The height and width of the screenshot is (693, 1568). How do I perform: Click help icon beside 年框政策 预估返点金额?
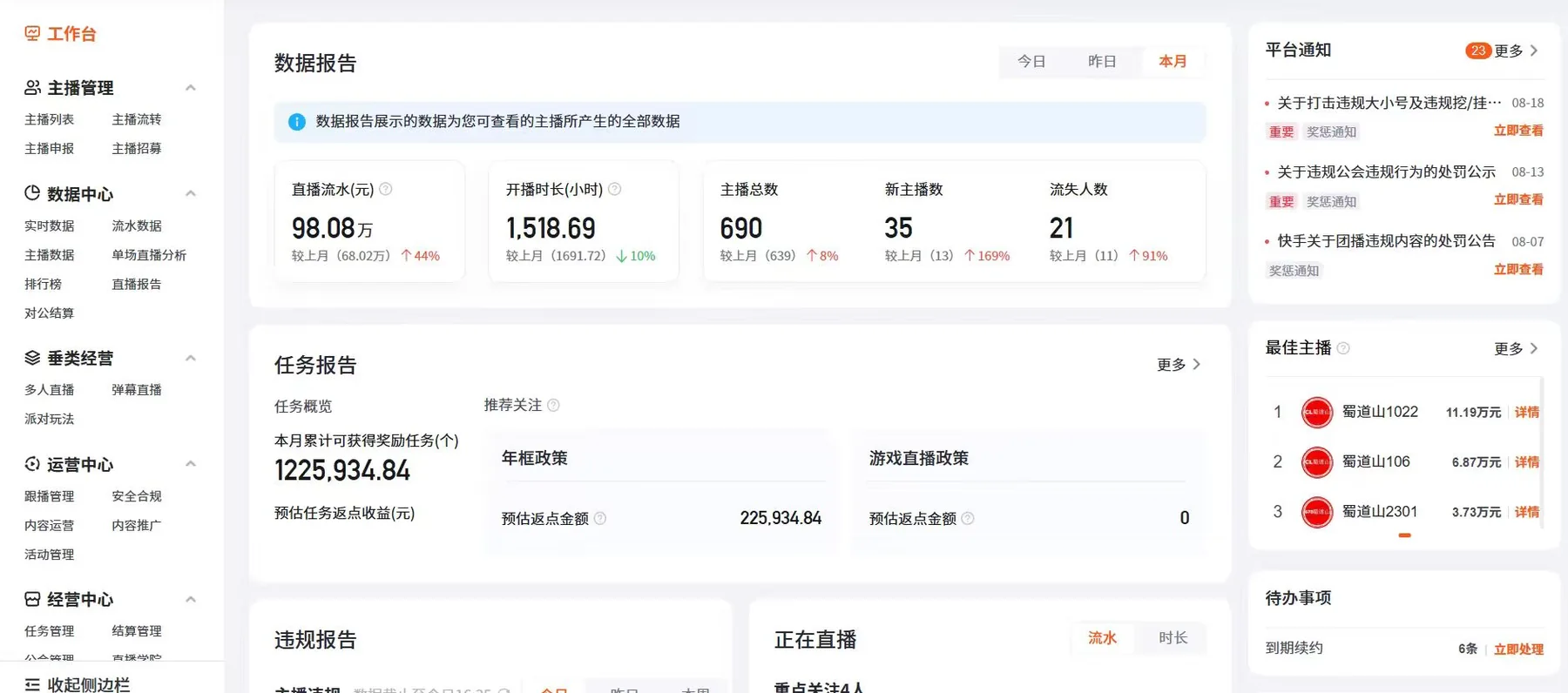(x=600, y=518)
